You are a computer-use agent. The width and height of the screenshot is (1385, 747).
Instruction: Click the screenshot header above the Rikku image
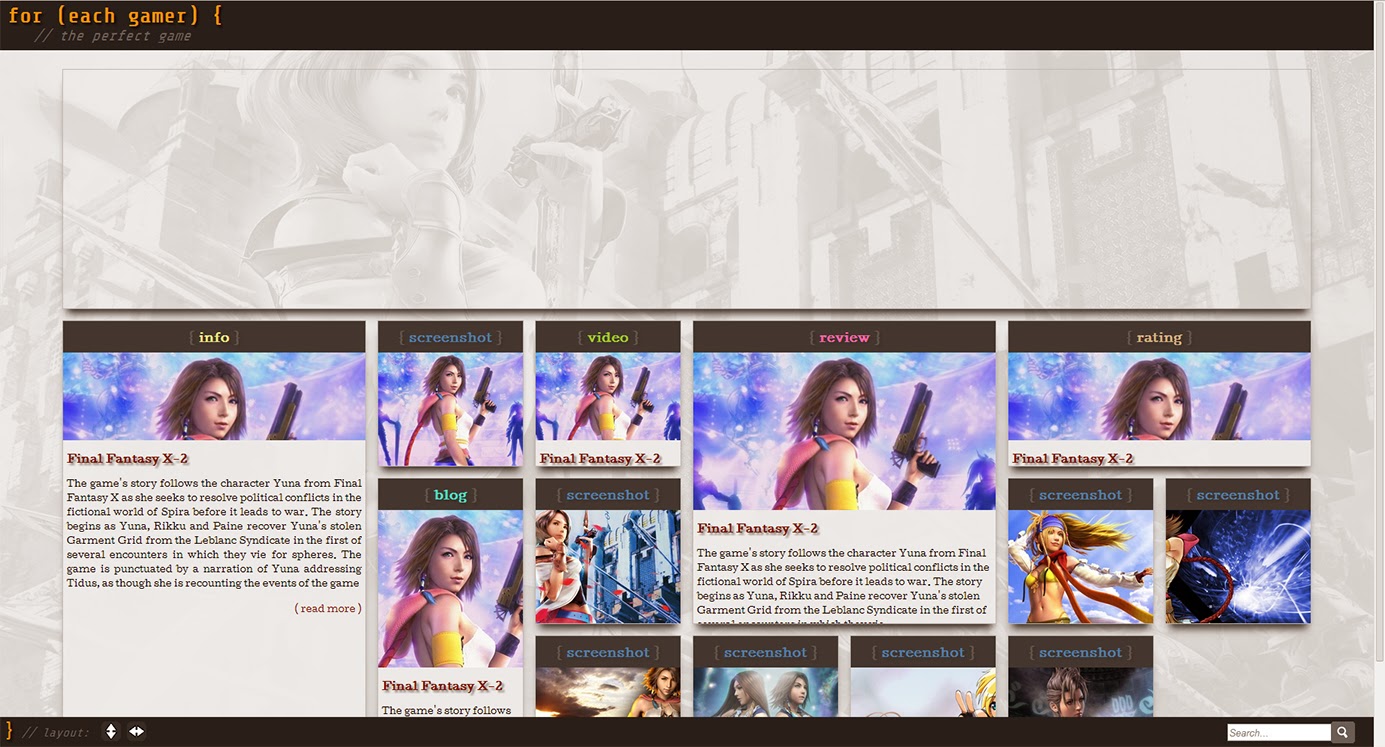coord(1080,495)
